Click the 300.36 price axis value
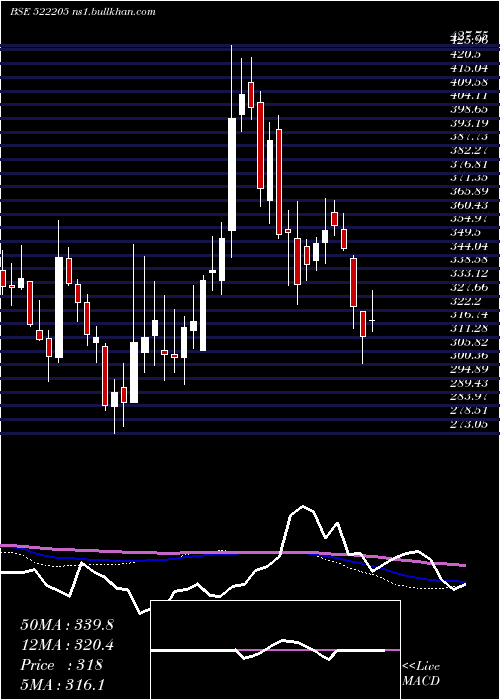This screenshot has height=700, width=500. [x=469, y=356]
